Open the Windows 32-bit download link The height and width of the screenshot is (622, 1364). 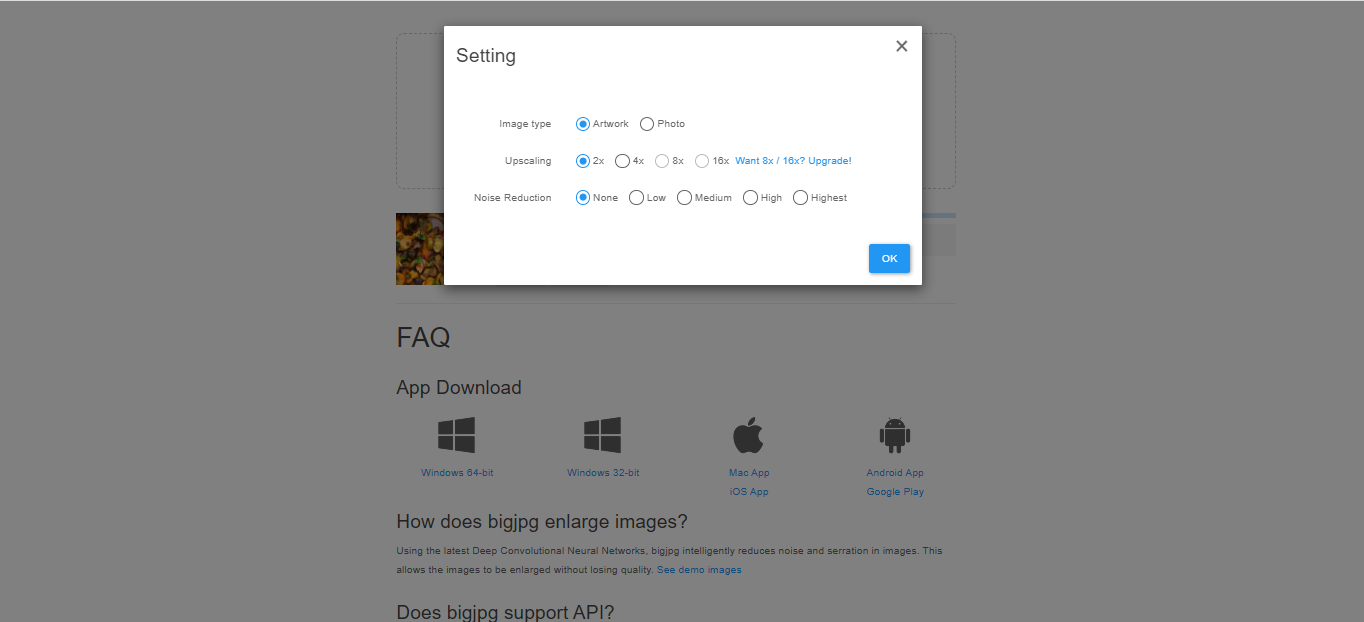(603, 473)
